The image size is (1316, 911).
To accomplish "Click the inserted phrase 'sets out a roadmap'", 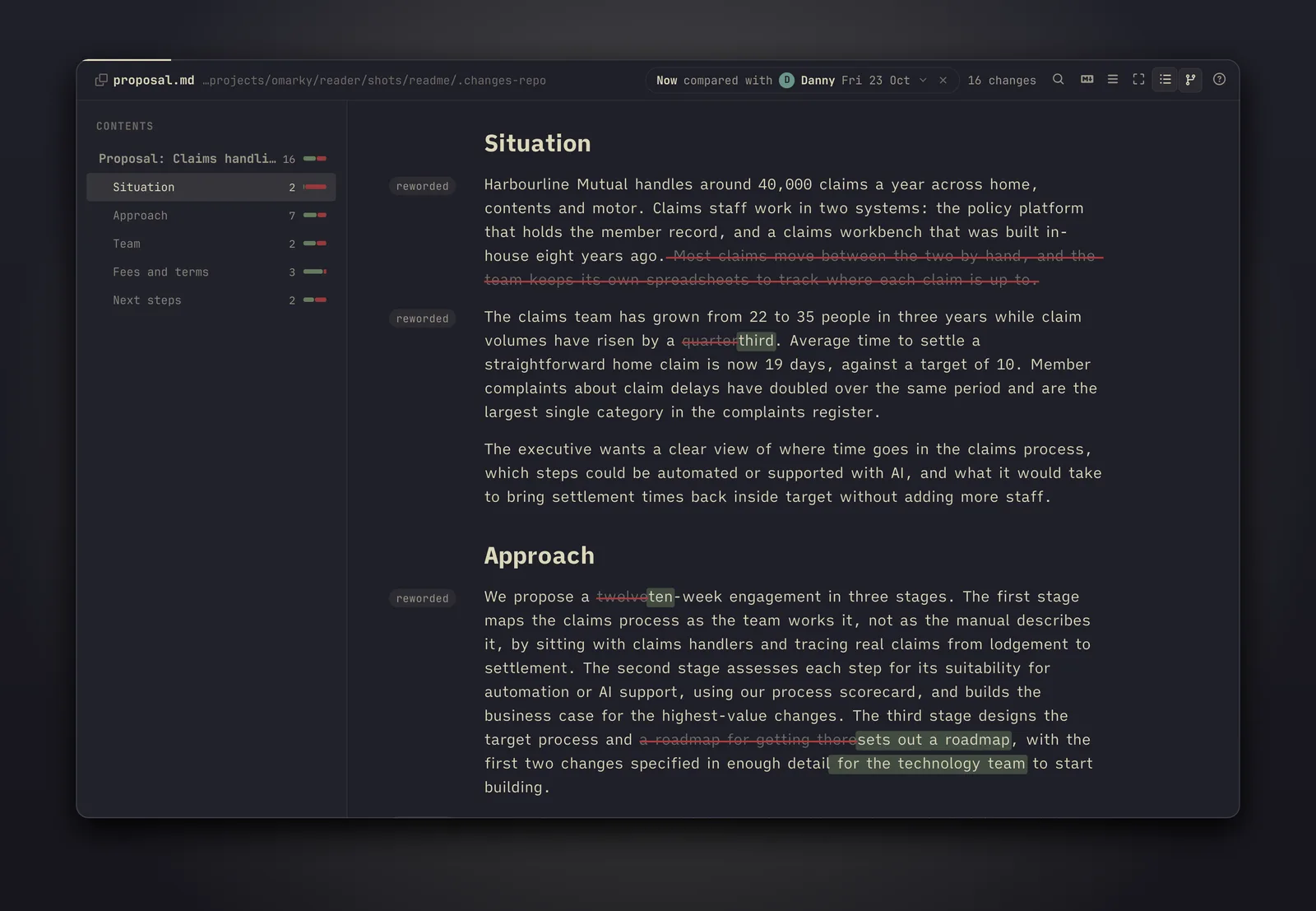I will click(934, 740).
